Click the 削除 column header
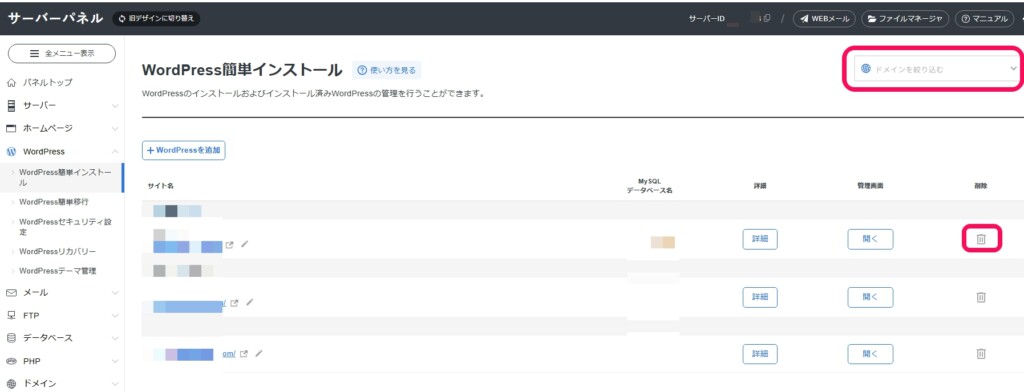 point(980,186)
